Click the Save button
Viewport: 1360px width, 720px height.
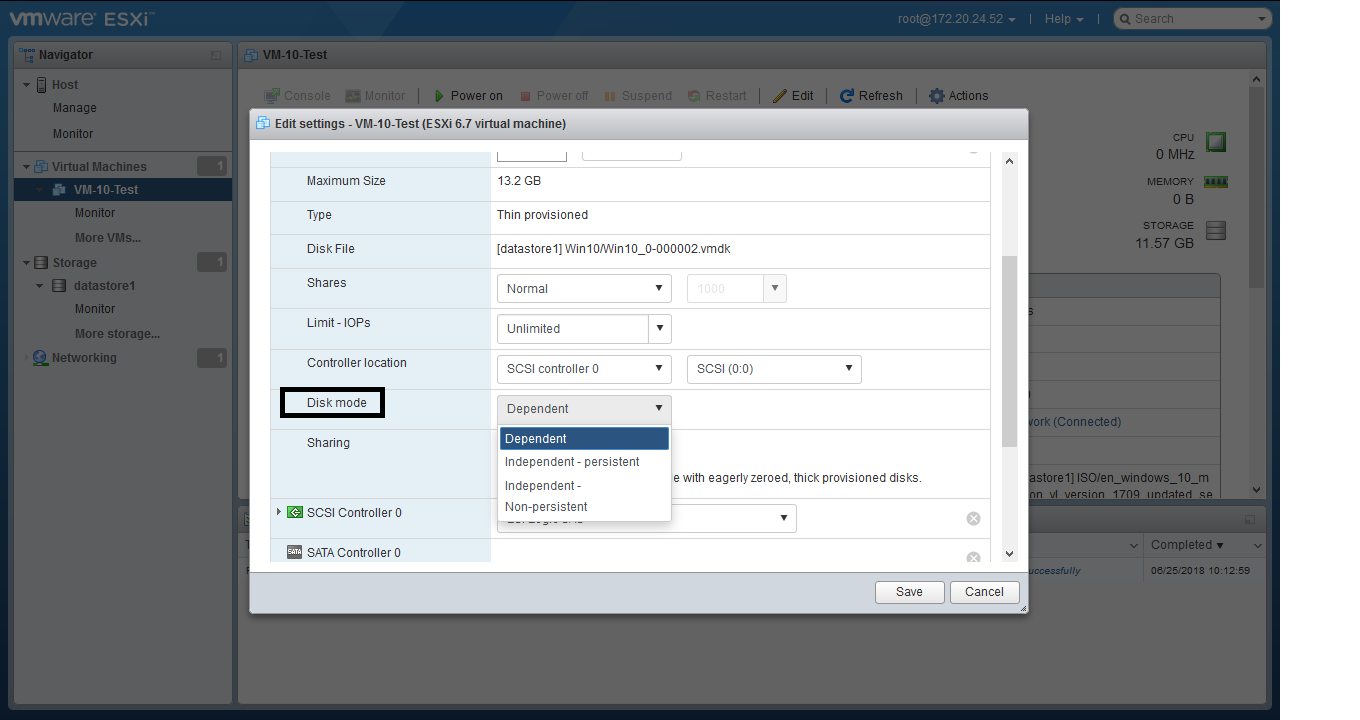click(909, 592)
